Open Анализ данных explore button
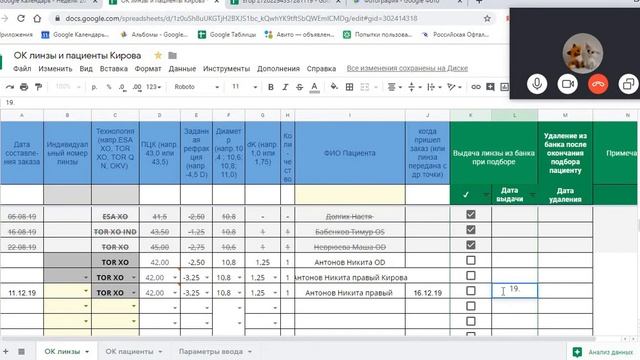This screenshot has height=360, width=640. 603,352
